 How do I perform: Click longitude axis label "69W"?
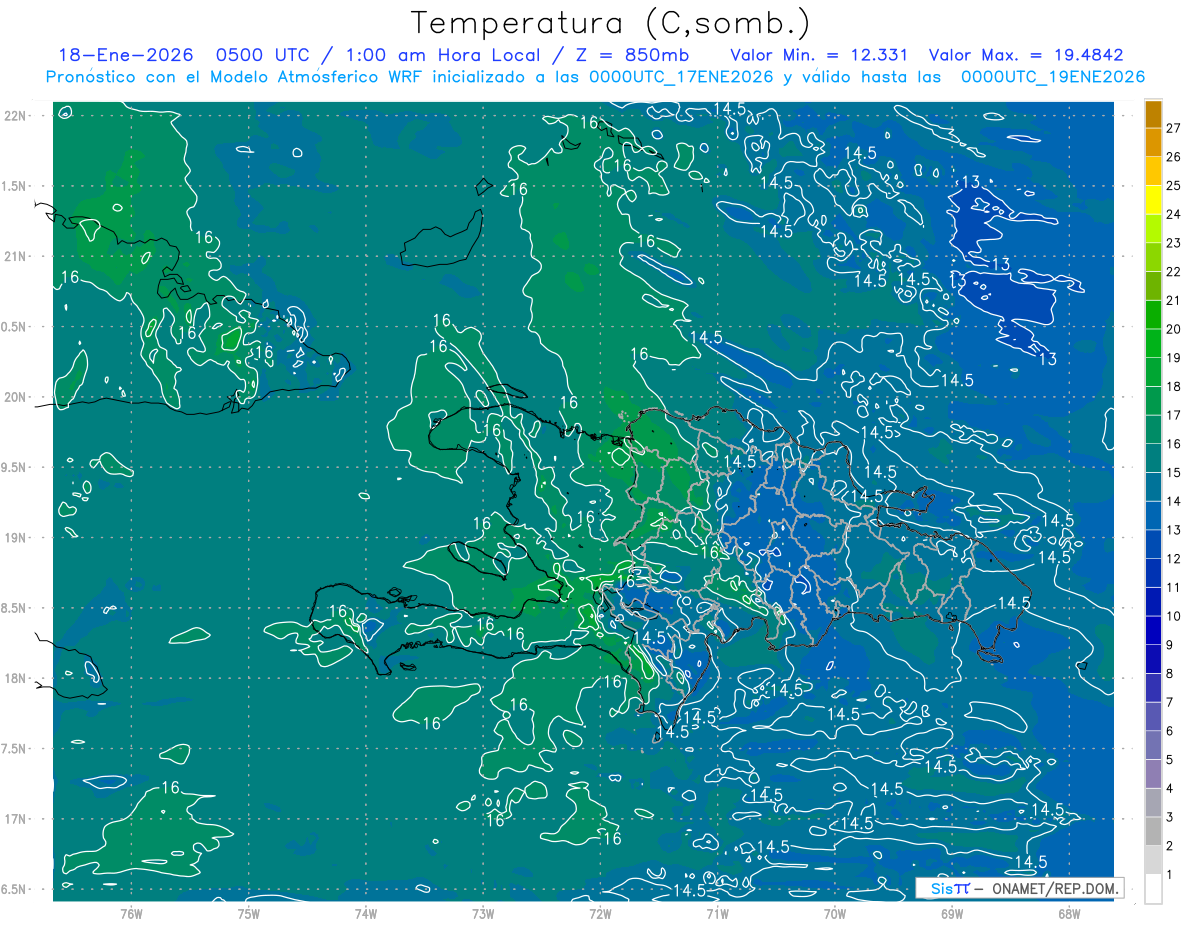click(x=952, y=914)
